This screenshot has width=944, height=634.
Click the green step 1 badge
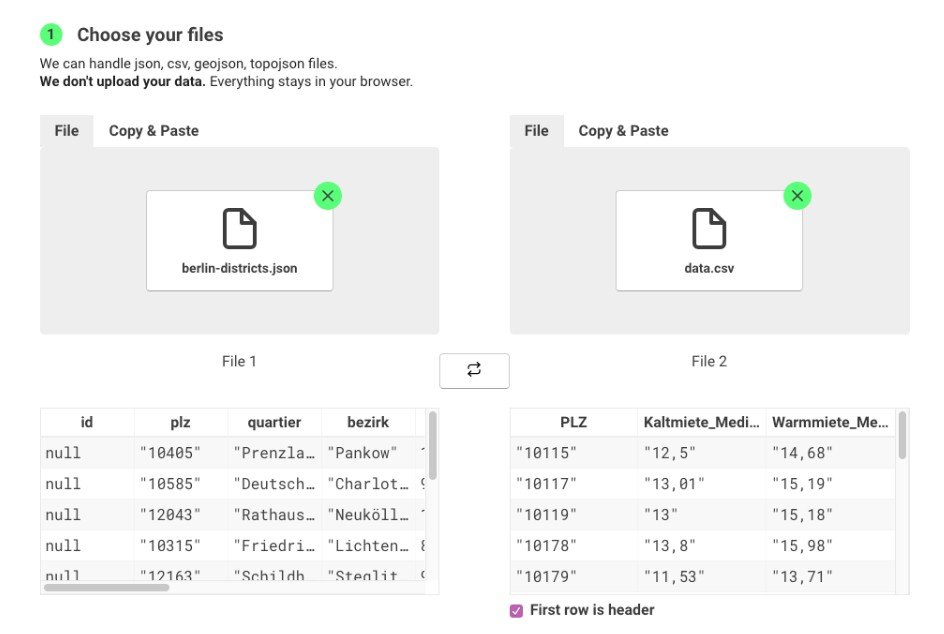click(49, 34)
